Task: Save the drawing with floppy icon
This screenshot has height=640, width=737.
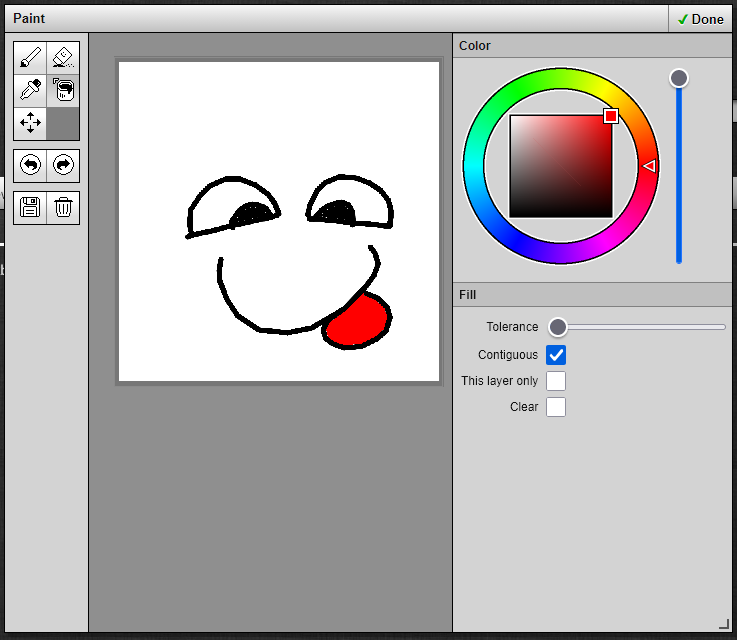Action: 31,207
